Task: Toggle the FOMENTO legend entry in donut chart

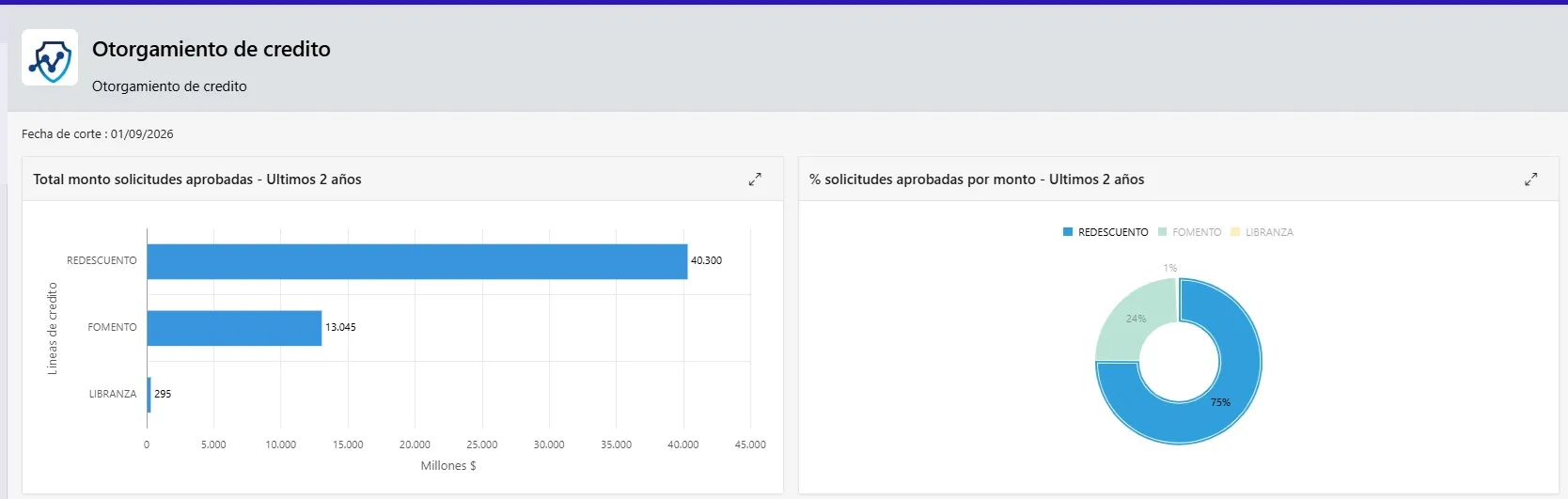Action: 1190,232
